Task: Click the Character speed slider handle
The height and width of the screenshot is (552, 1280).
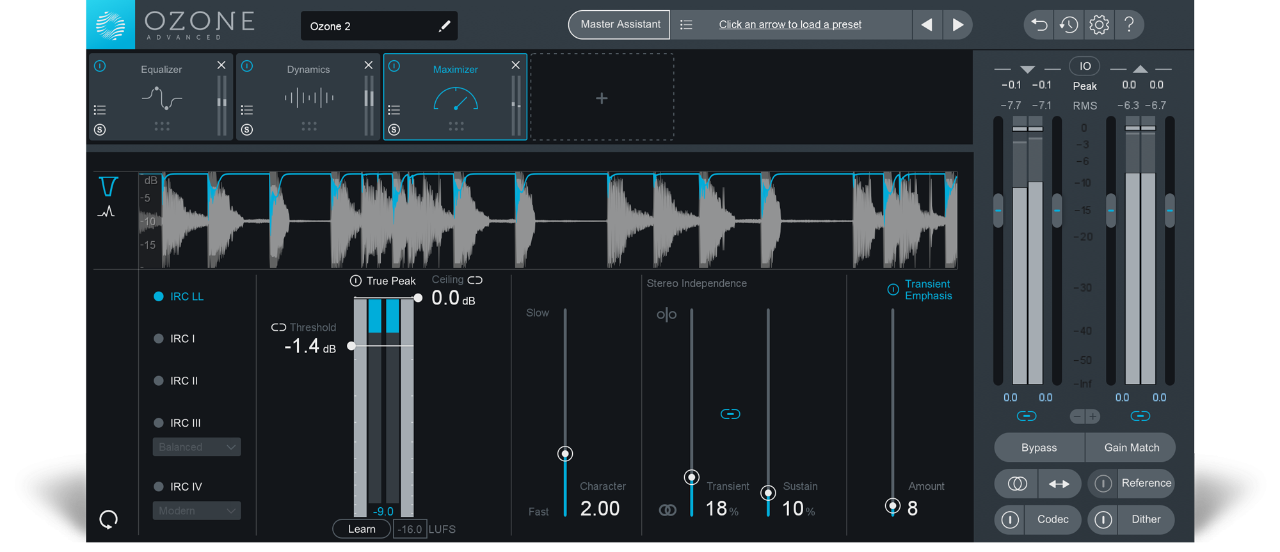Action: tap(565, 454)
